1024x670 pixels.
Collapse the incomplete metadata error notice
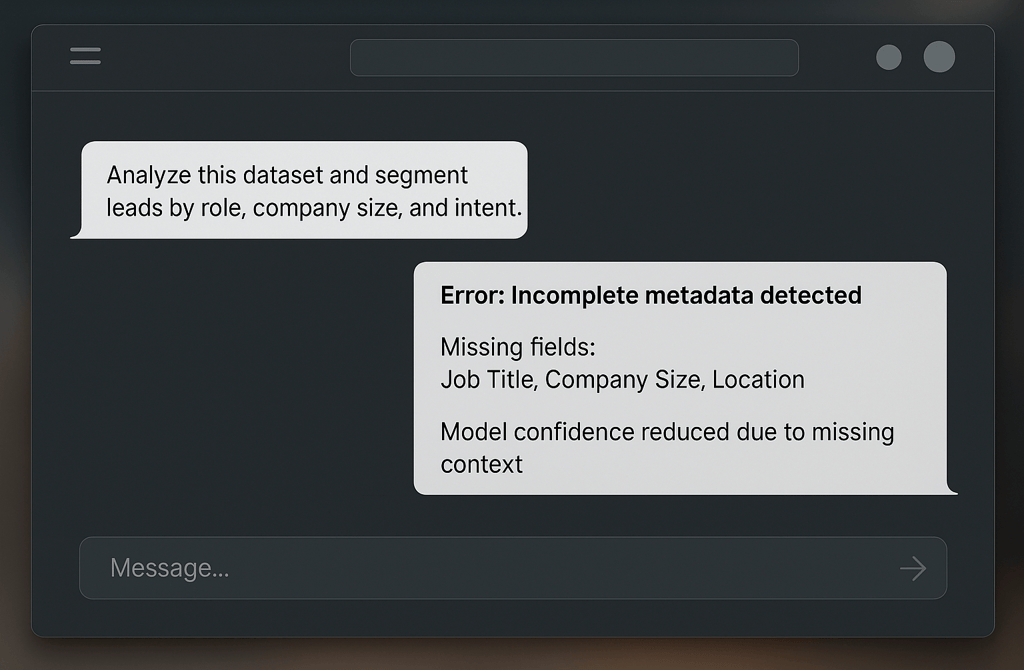tap(650, 295)
